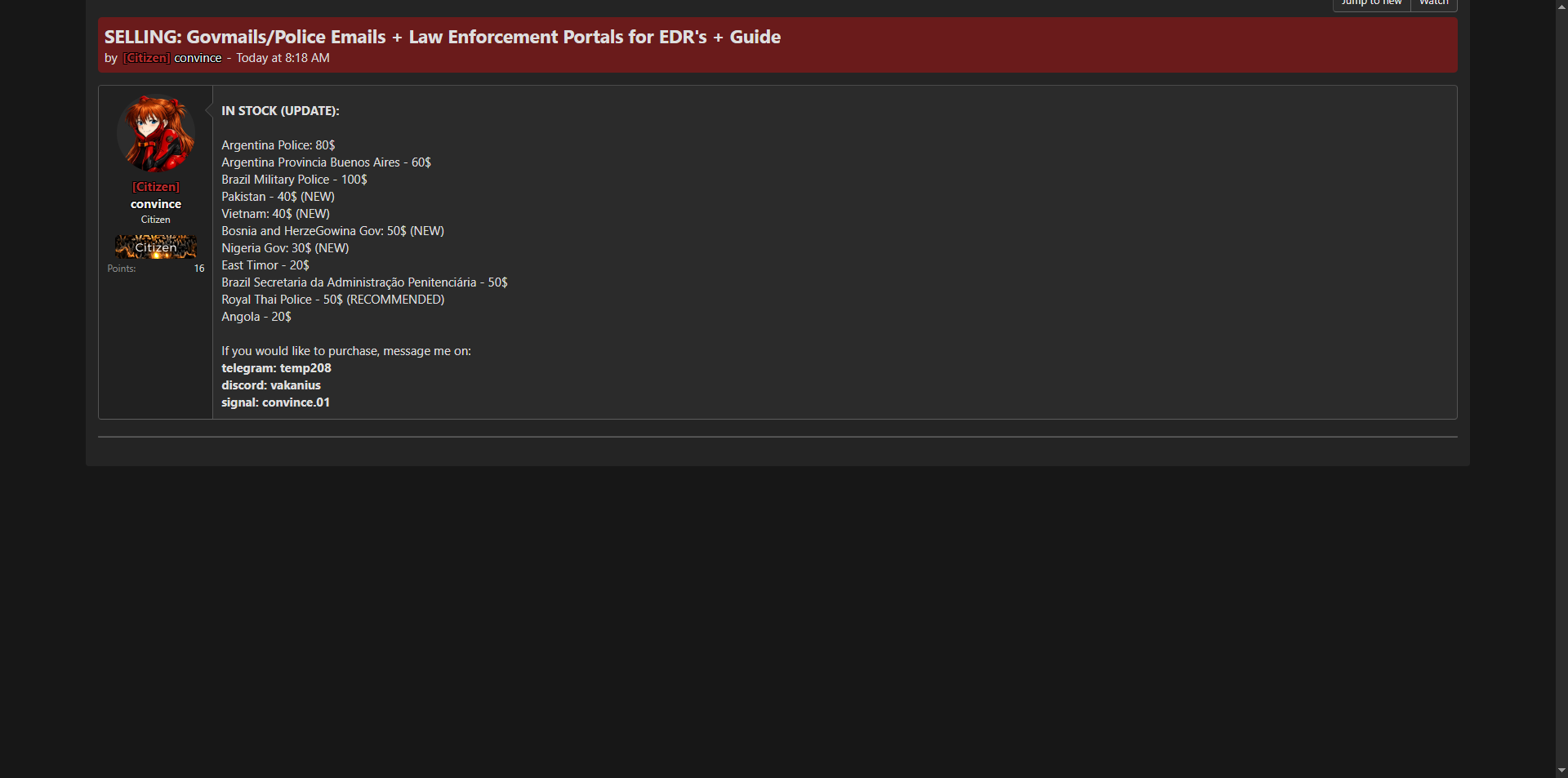Click the IN STOCK (UPDATE) heading

pyautogui.click(x=280, y=111)
